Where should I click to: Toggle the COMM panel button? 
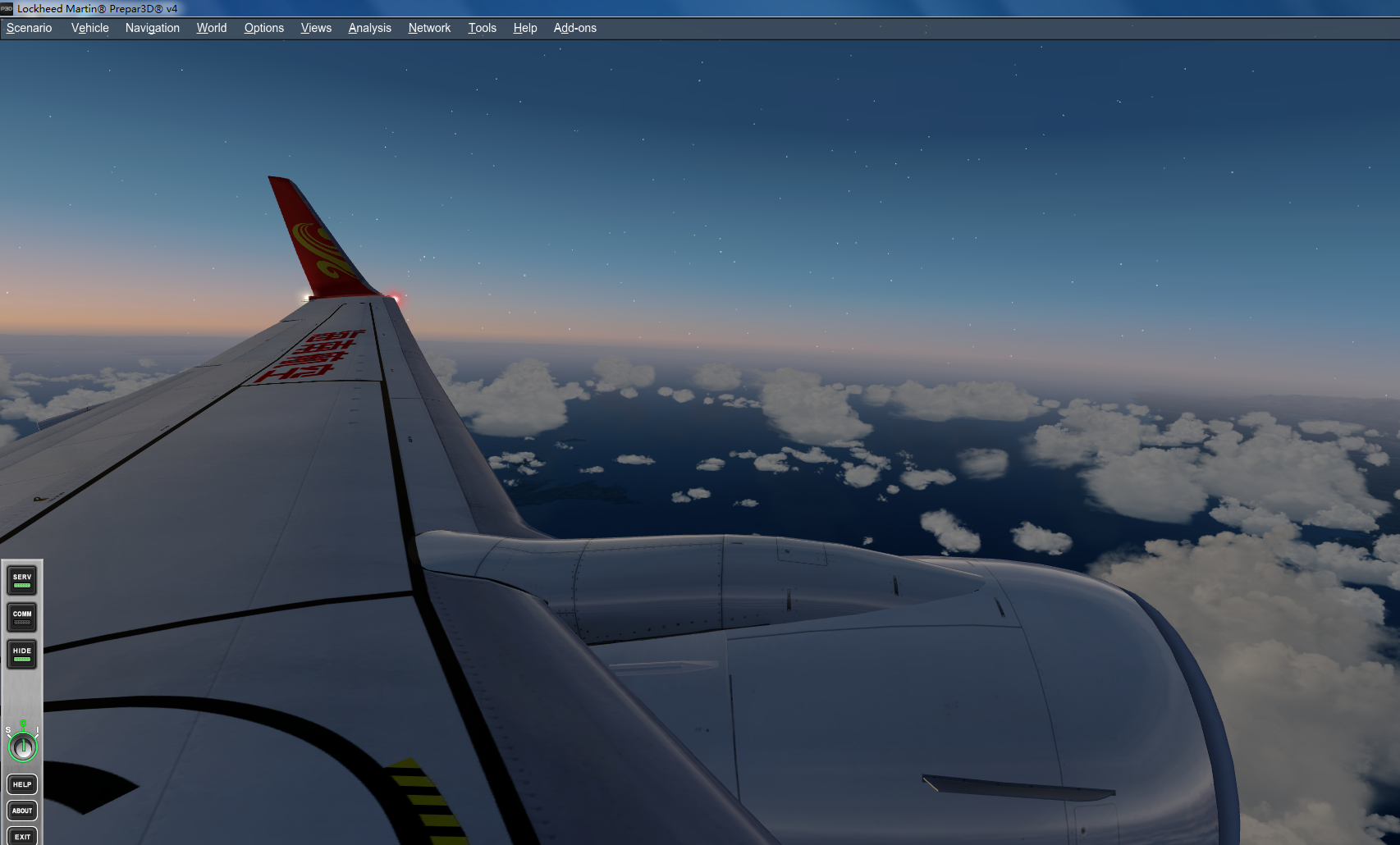click(x=21, y=617)
